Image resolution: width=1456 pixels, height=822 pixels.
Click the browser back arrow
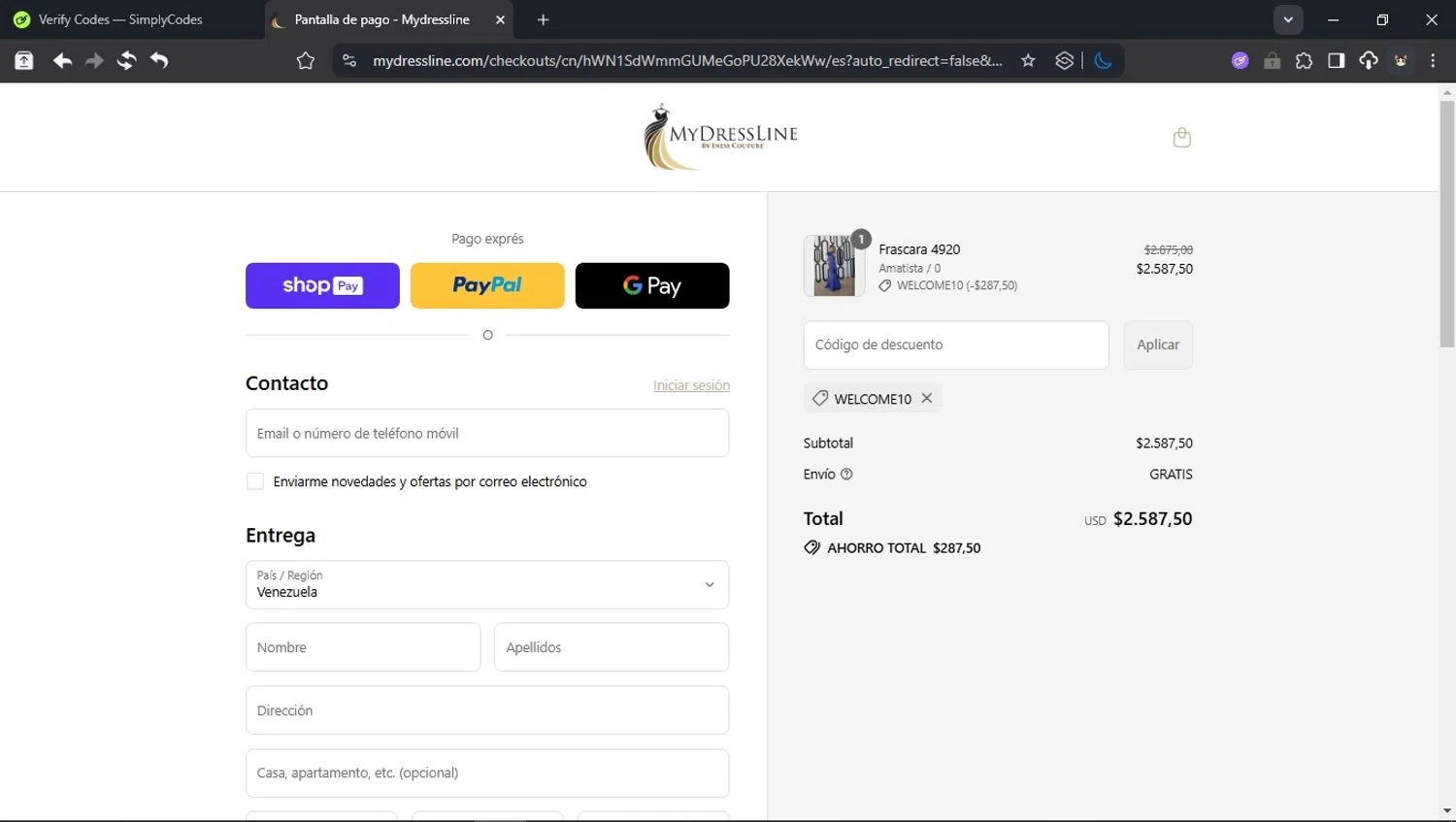62,60
